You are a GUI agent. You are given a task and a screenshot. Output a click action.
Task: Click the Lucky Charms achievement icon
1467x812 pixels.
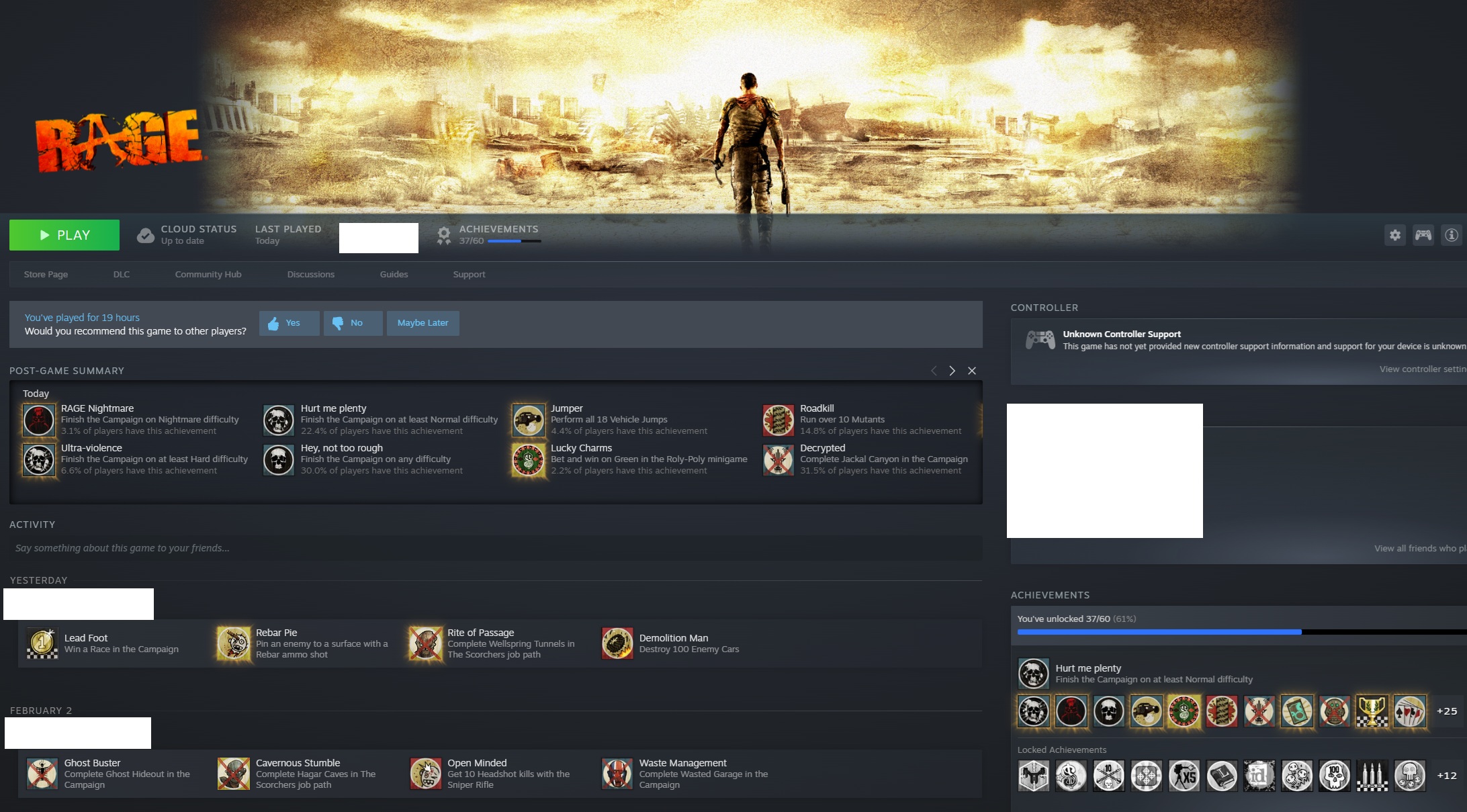[529, 460]
